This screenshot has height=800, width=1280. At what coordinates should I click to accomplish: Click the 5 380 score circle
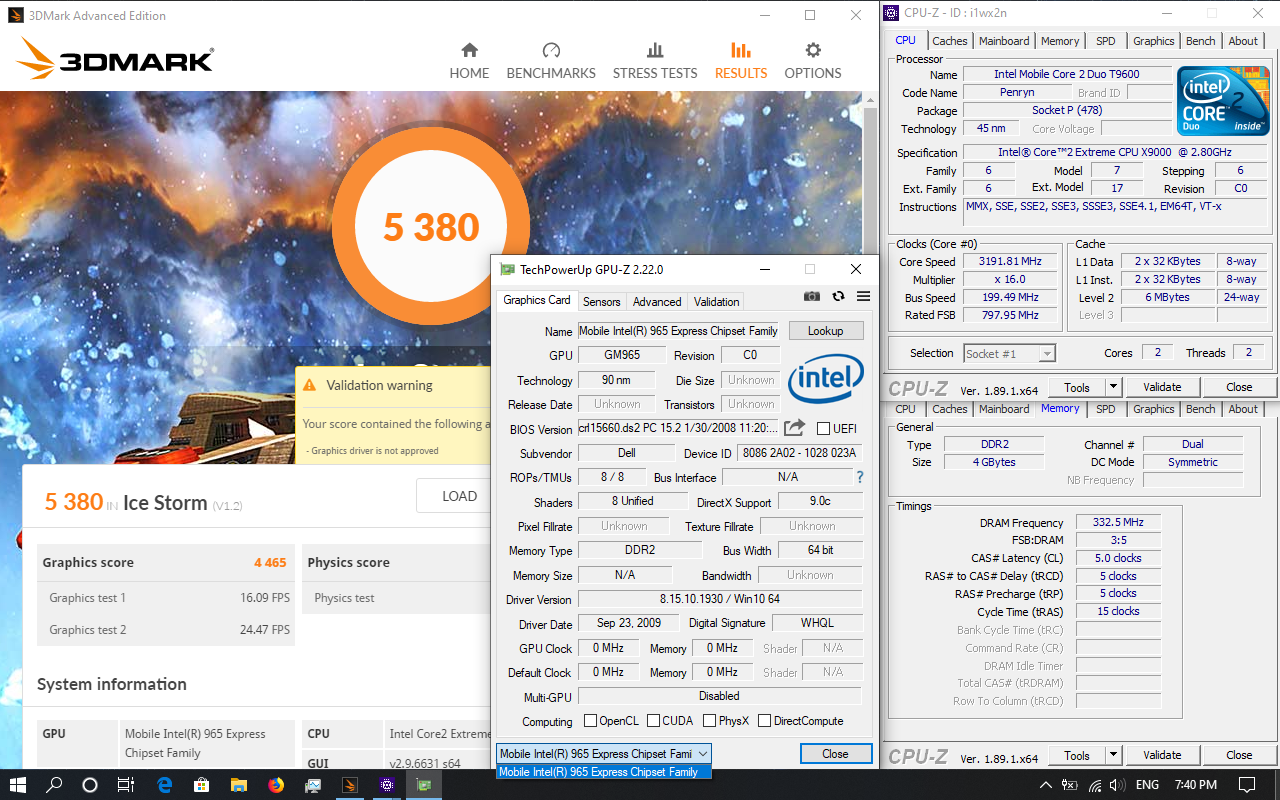pos(431,228)
